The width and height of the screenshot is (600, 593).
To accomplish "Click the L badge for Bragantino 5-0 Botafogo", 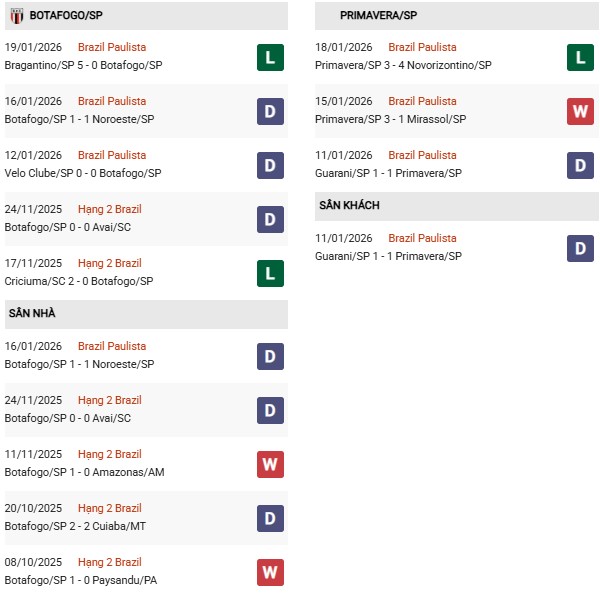I will coord(270,57).
